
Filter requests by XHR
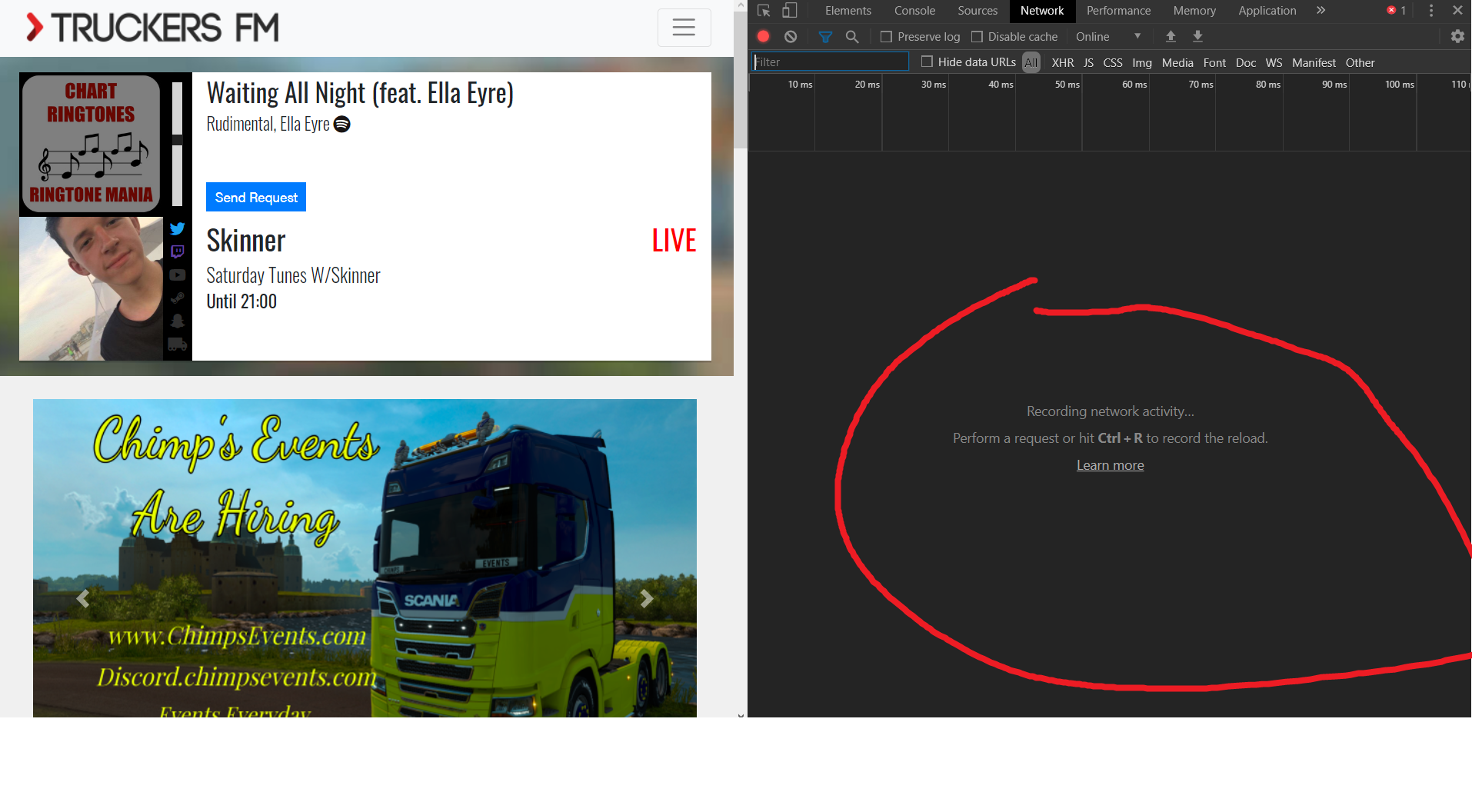pyautogui.click(x=1063, y=62)
